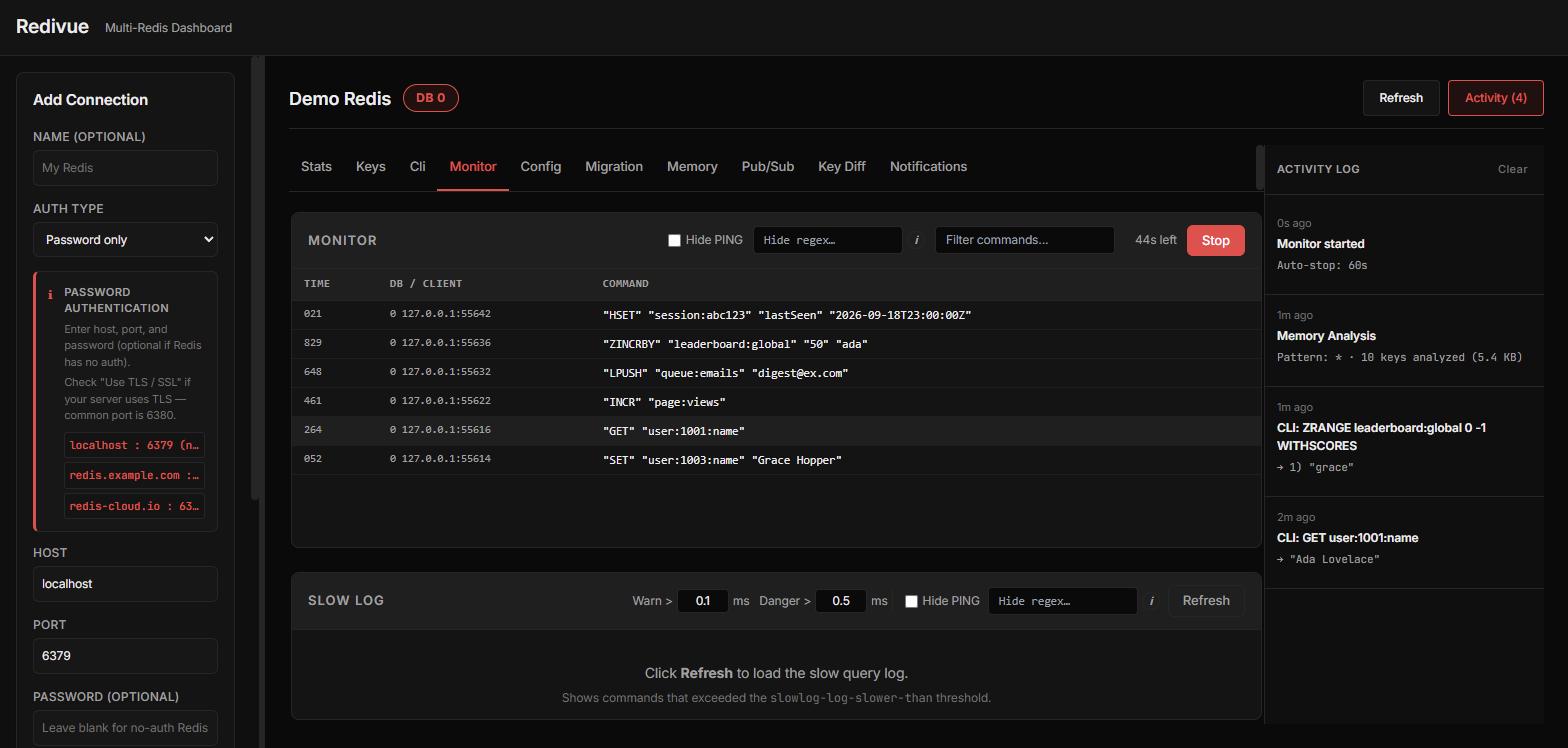
Task: Select the HSET session:abc123 command row
Action: tap(776, 315)
